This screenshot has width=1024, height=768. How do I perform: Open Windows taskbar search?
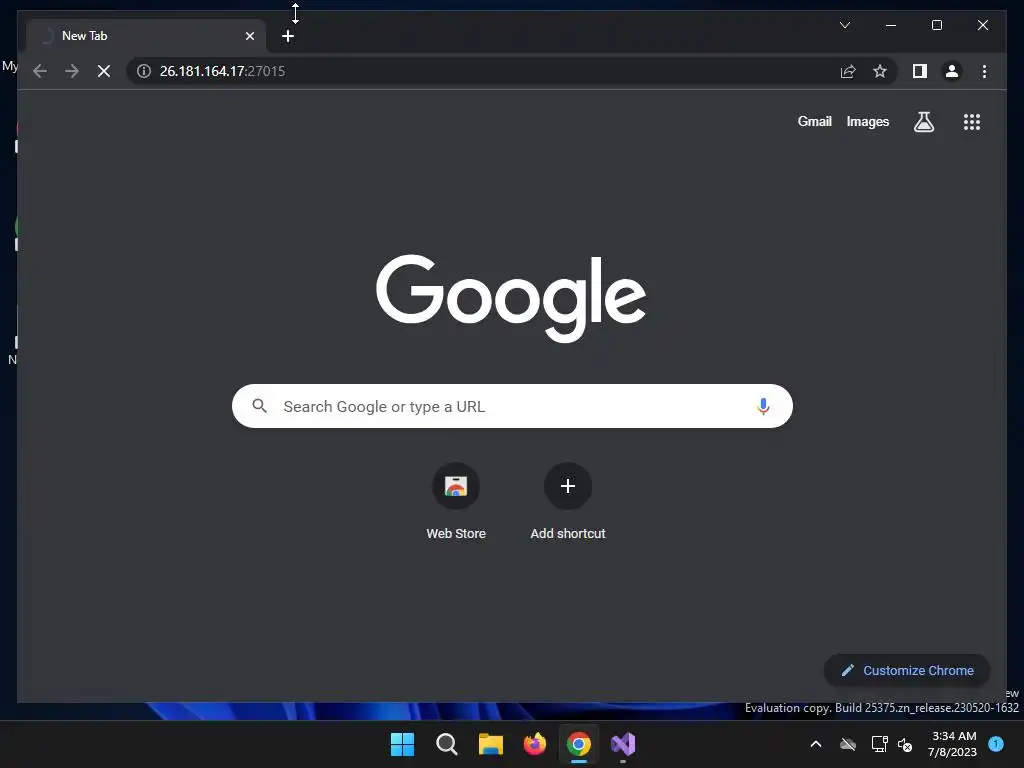click(x=447, y=744)
